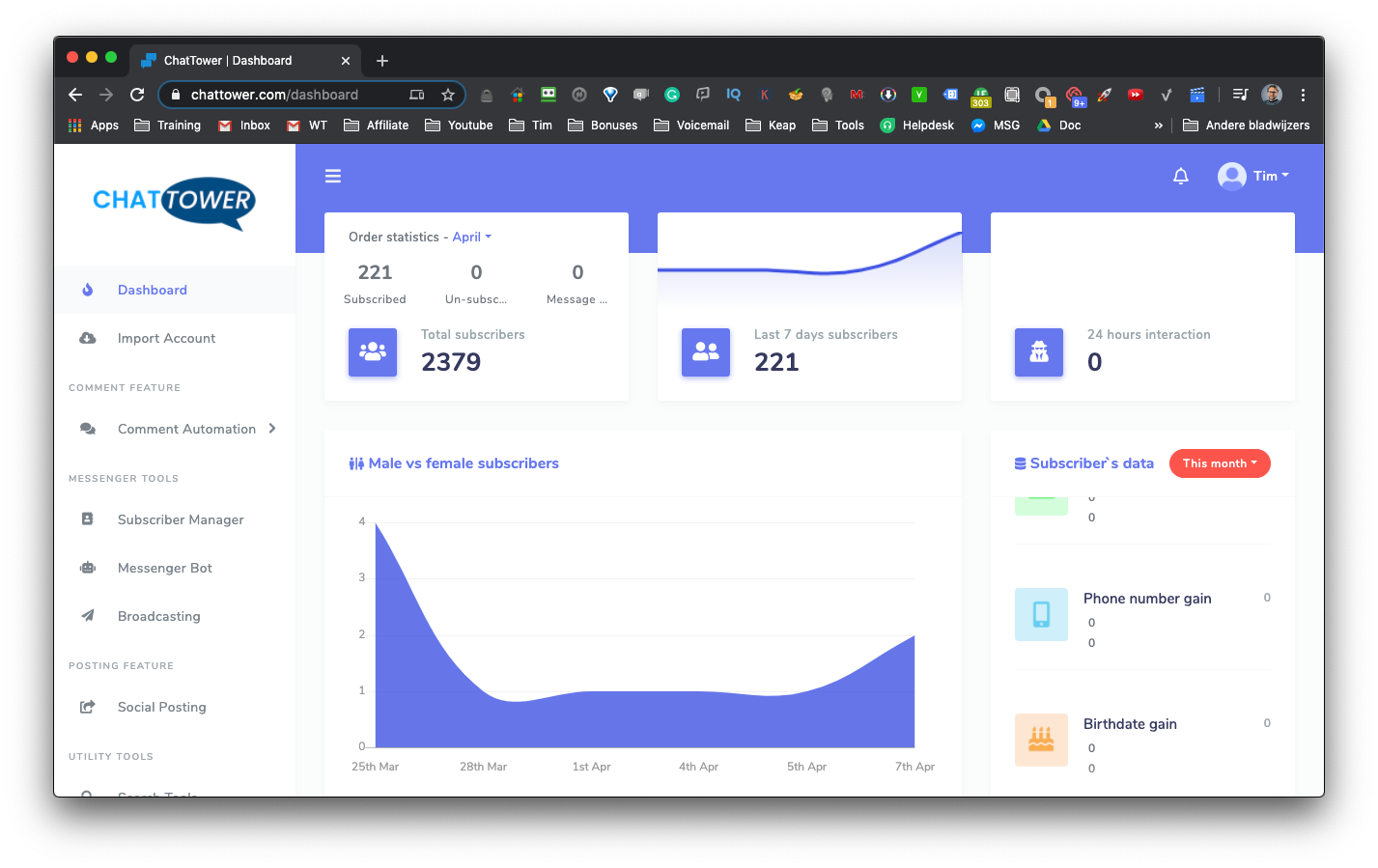
Task: Open Chrome three-dot menu
Action: 1303,95
